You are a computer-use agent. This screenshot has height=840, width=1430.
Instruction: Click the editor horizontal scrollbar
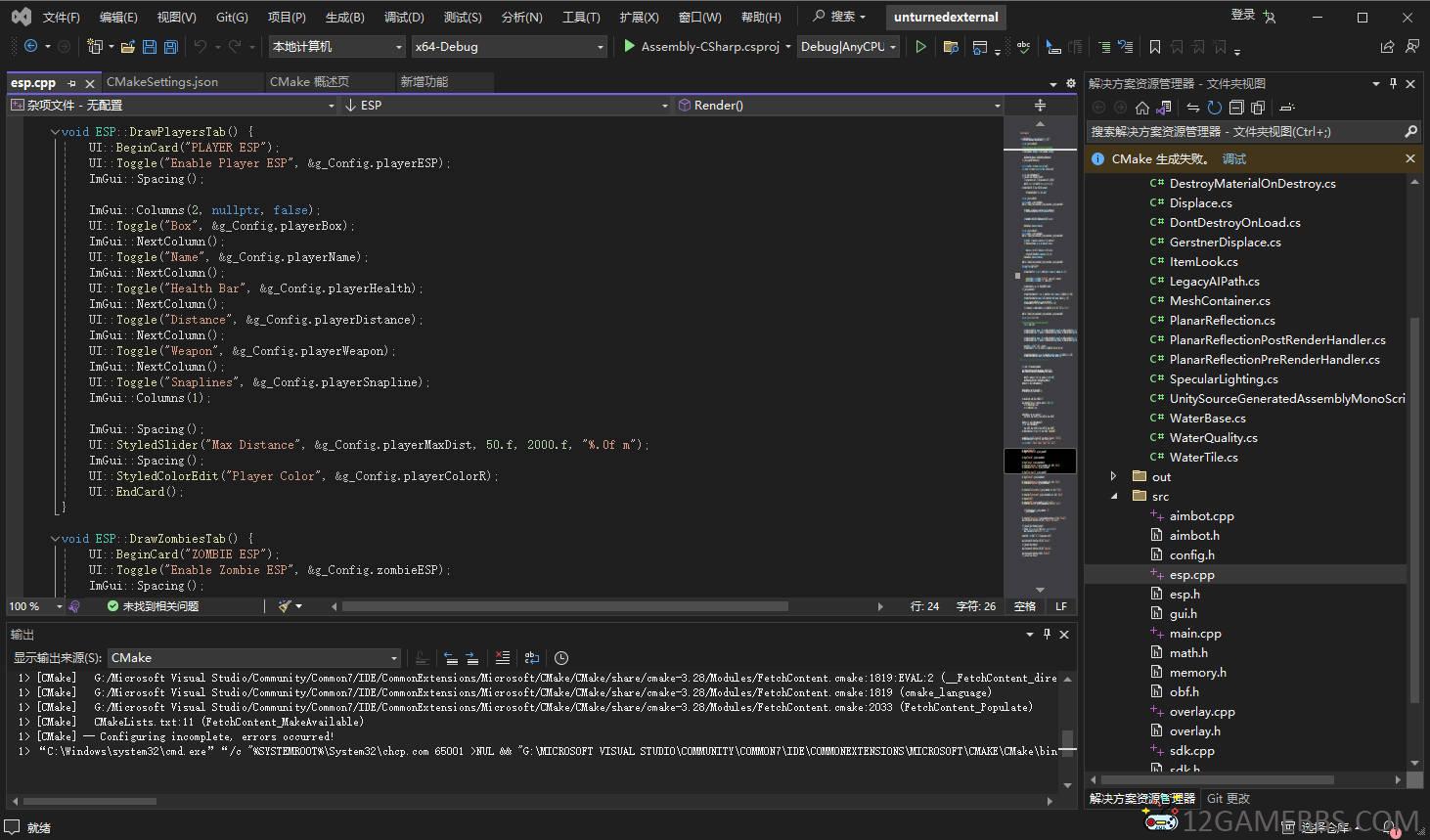[x=564, y=606]
